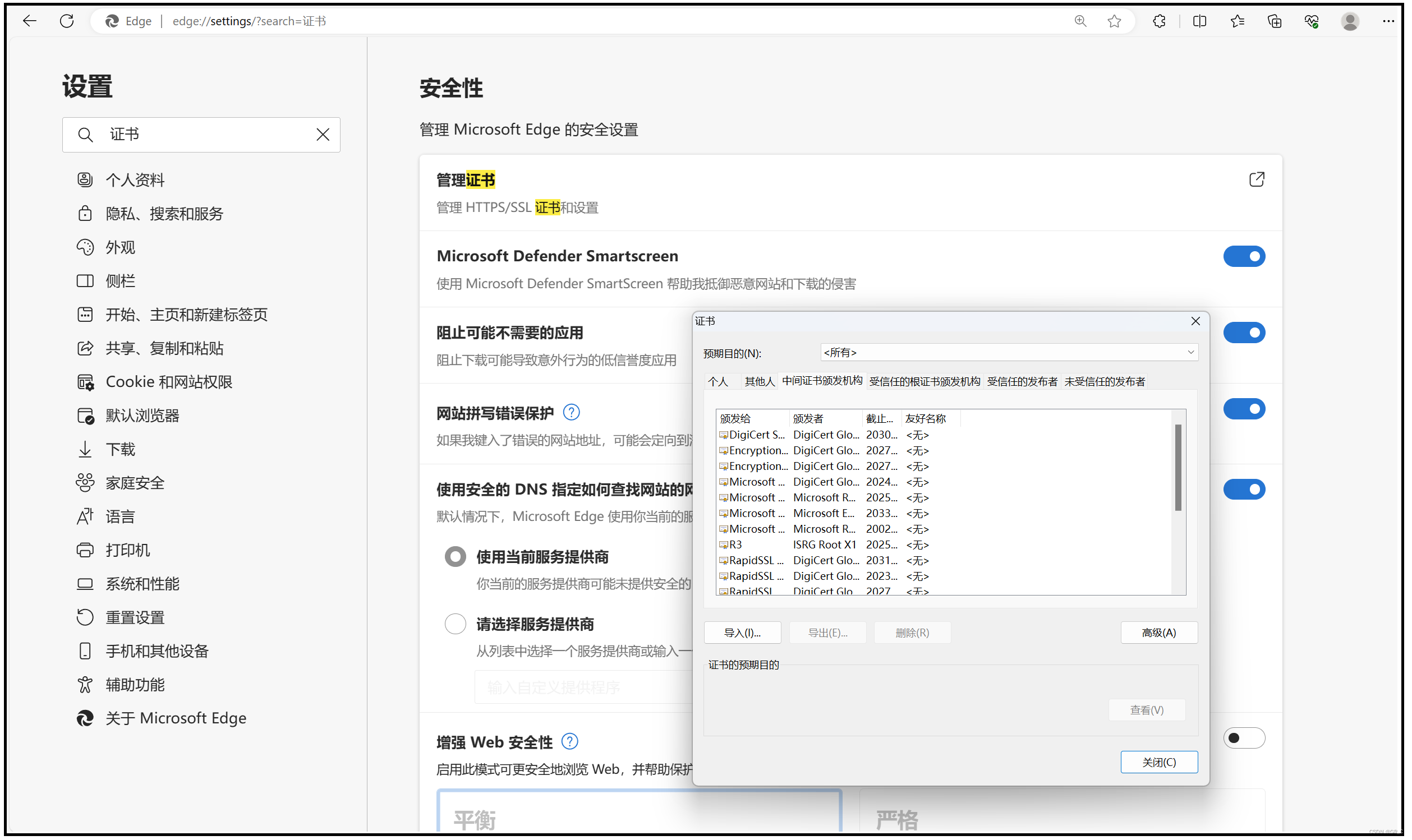Switch to 受信任的根证书颁发机构 tab
Viewport: 1412px width, 840px height.
click(x=925, y=382)
